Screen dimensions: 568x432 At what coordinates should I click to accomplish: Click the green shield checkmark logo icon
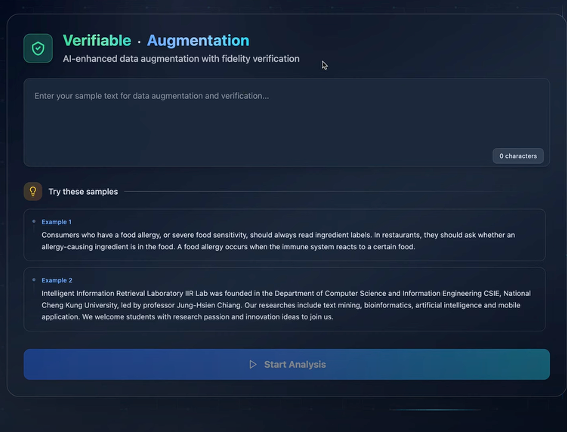[38, 48]
